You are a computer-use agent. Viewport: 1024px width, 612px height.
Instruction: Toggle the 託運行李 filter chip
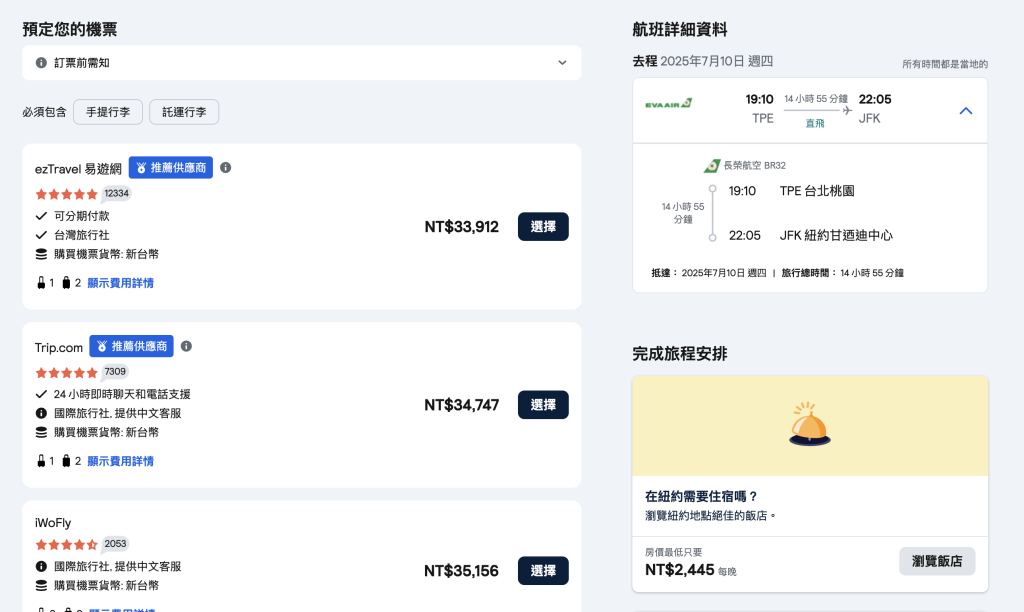click(x=184, y=112)
